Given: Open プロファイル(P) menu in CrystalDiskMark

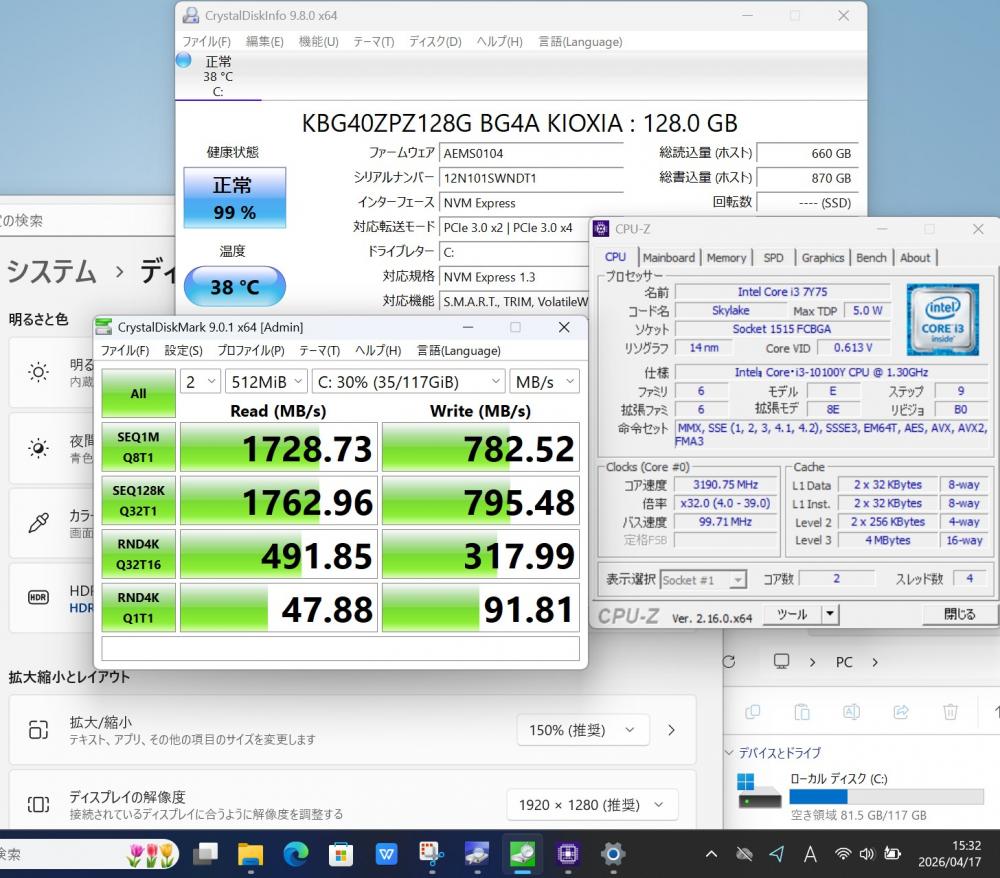Looking at the screenshot, I should pos(250,351).
